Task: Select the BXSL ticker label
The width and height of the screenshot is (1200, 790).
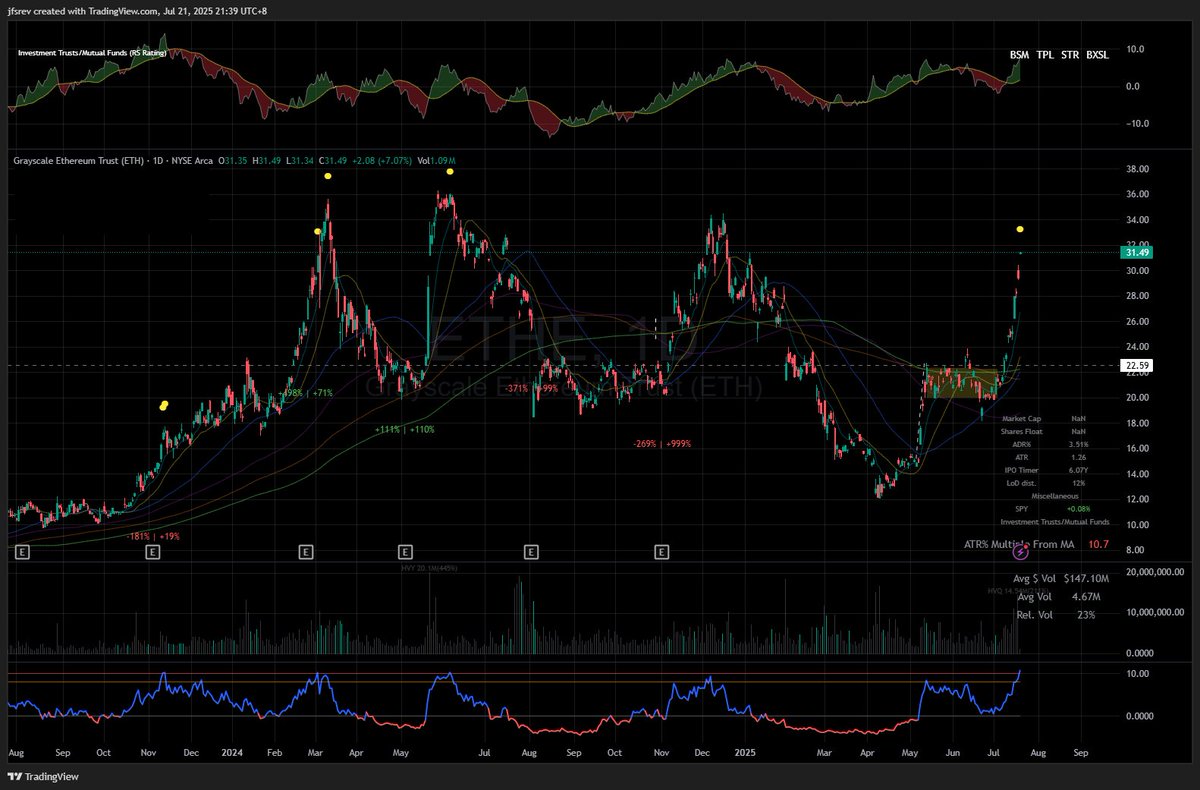Action: click(1098, 55)
